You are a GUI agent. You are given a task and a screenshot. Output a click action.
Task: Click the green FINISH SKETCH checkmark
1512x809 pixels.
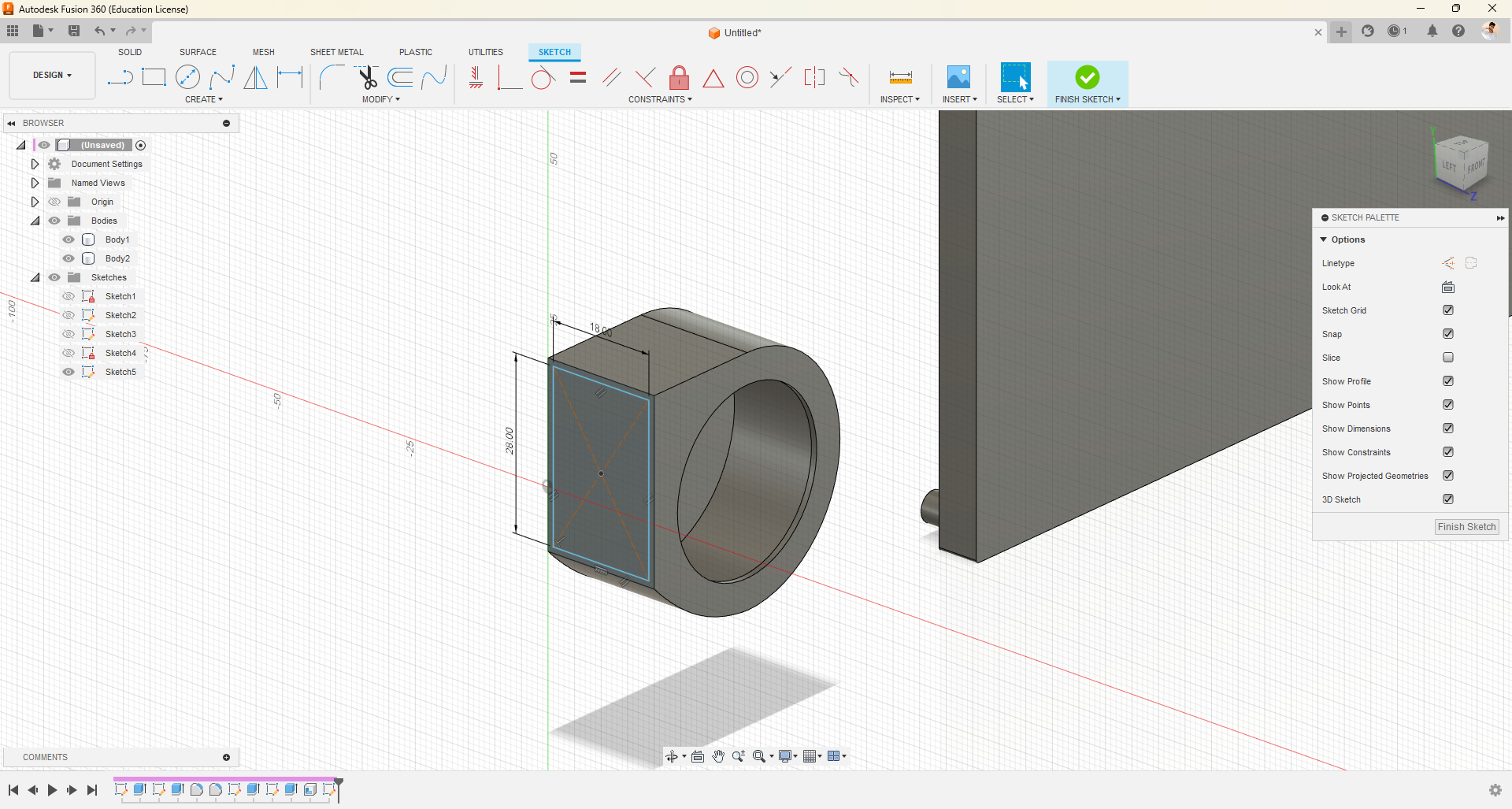tap(1087, 77)
